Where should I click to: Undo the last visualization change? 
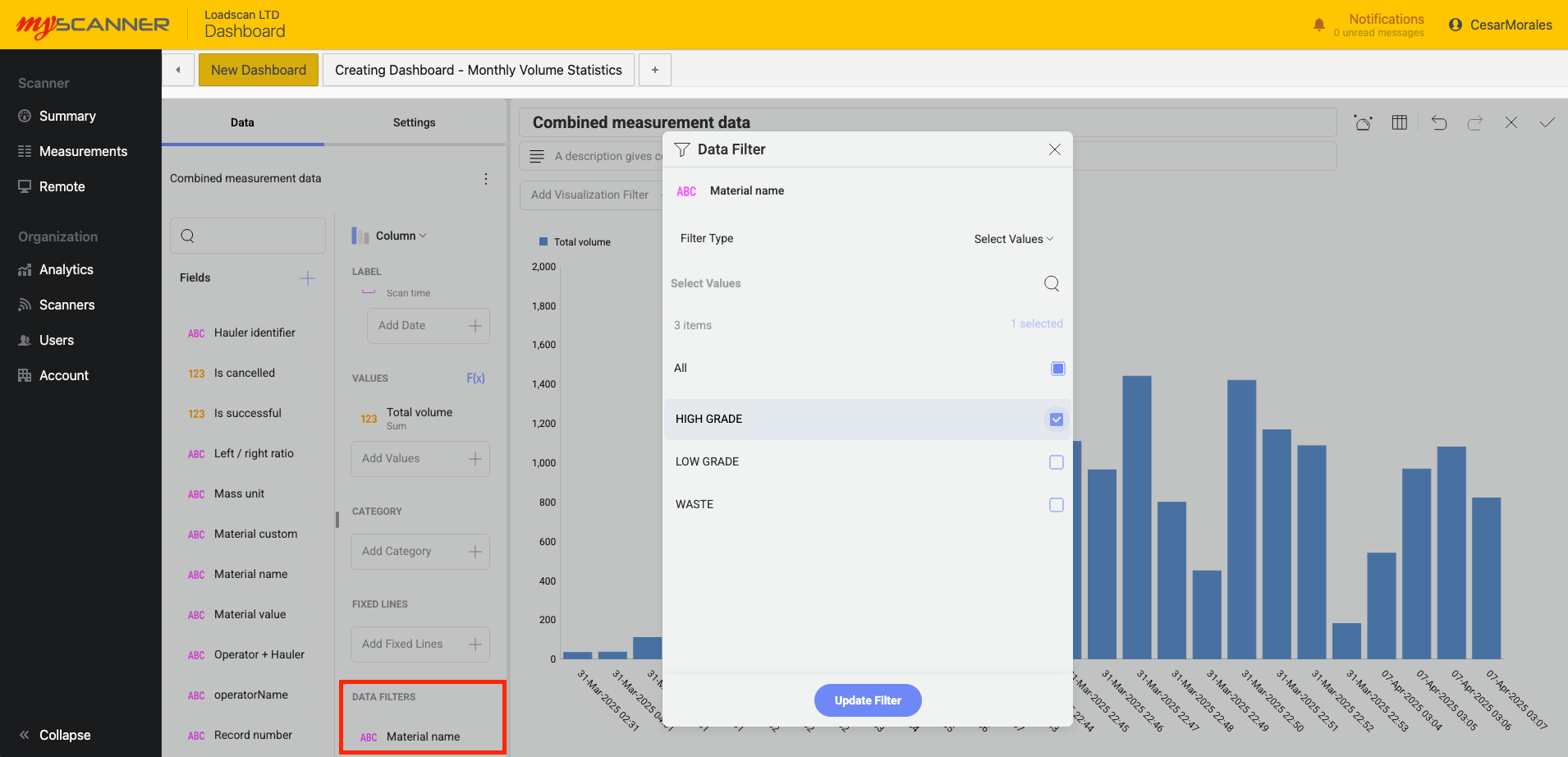[1439, 122]
